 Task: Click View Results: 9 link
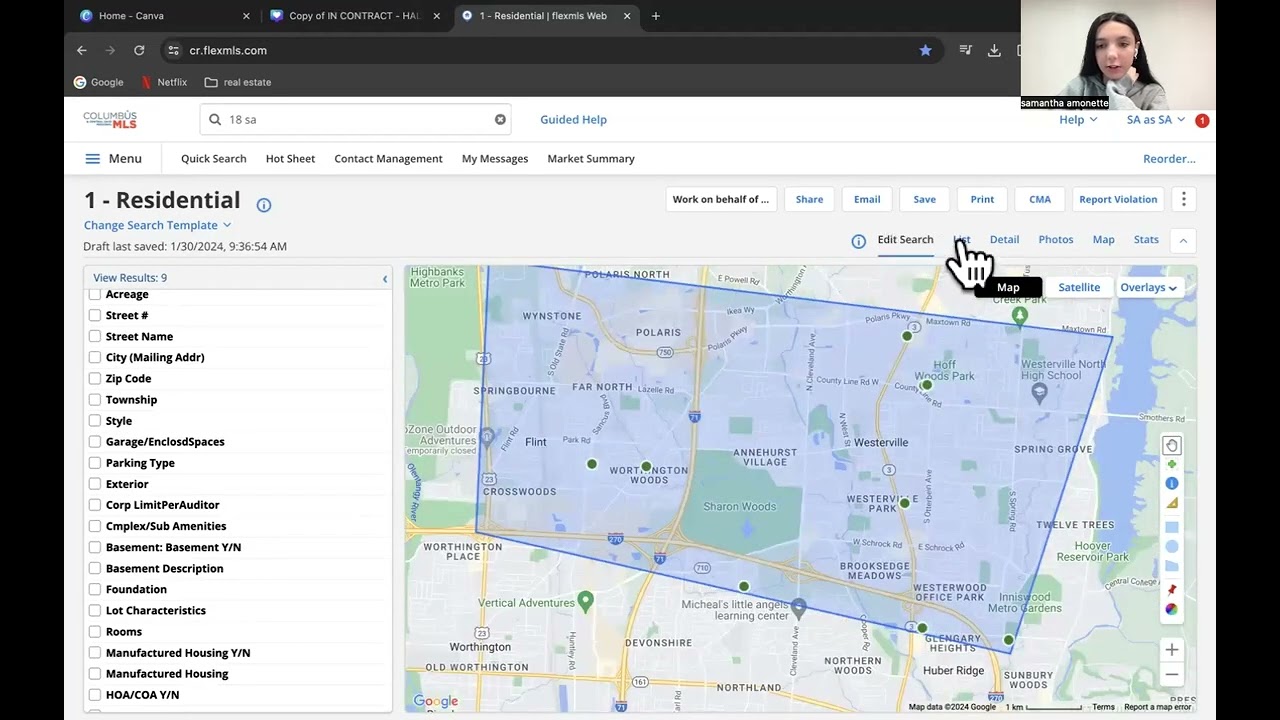click(x=130, y=278)
